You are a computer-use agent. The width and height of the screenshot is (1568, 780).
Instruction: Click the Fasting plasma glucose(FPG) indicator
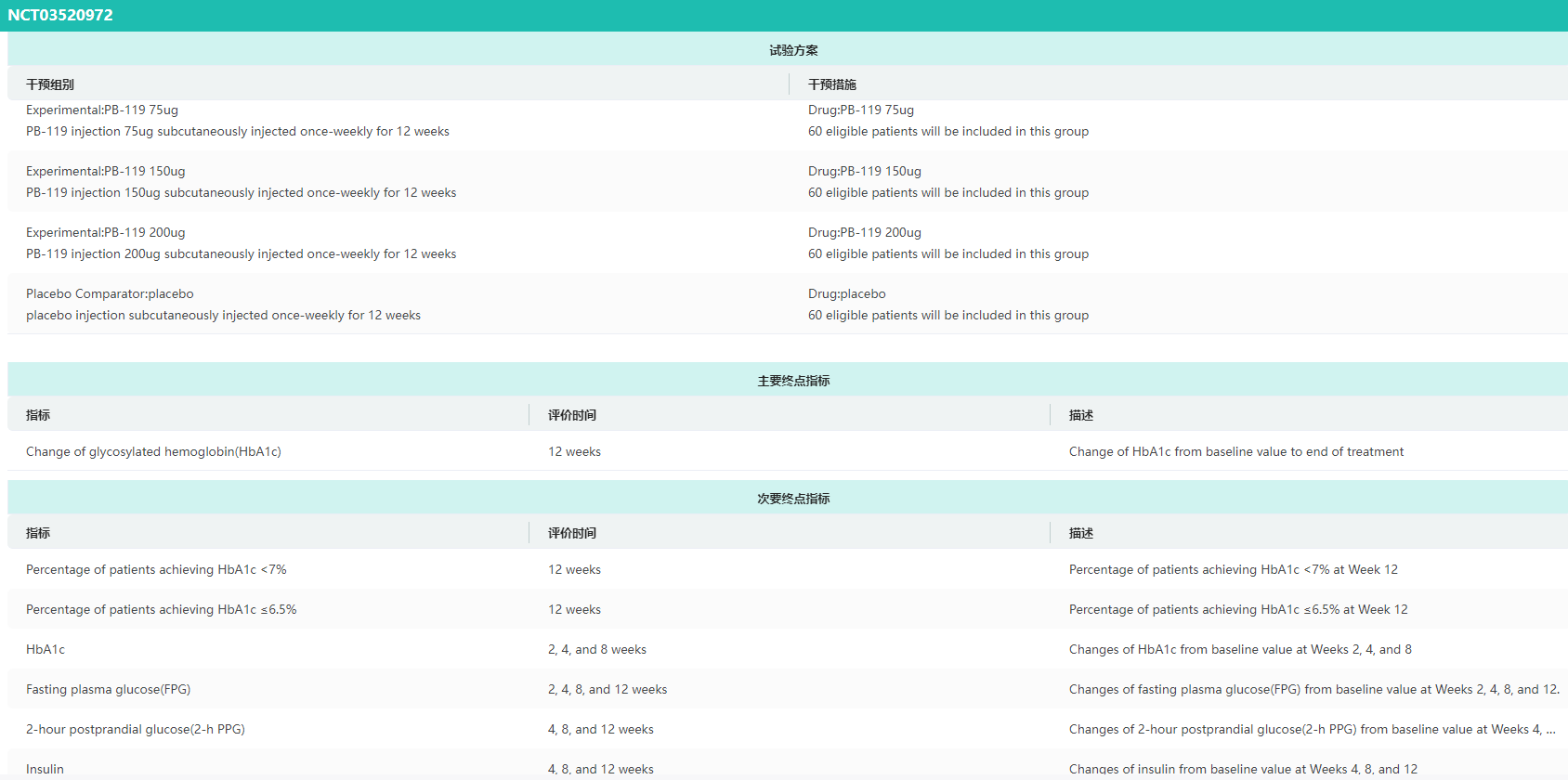[x=108, y=690]
